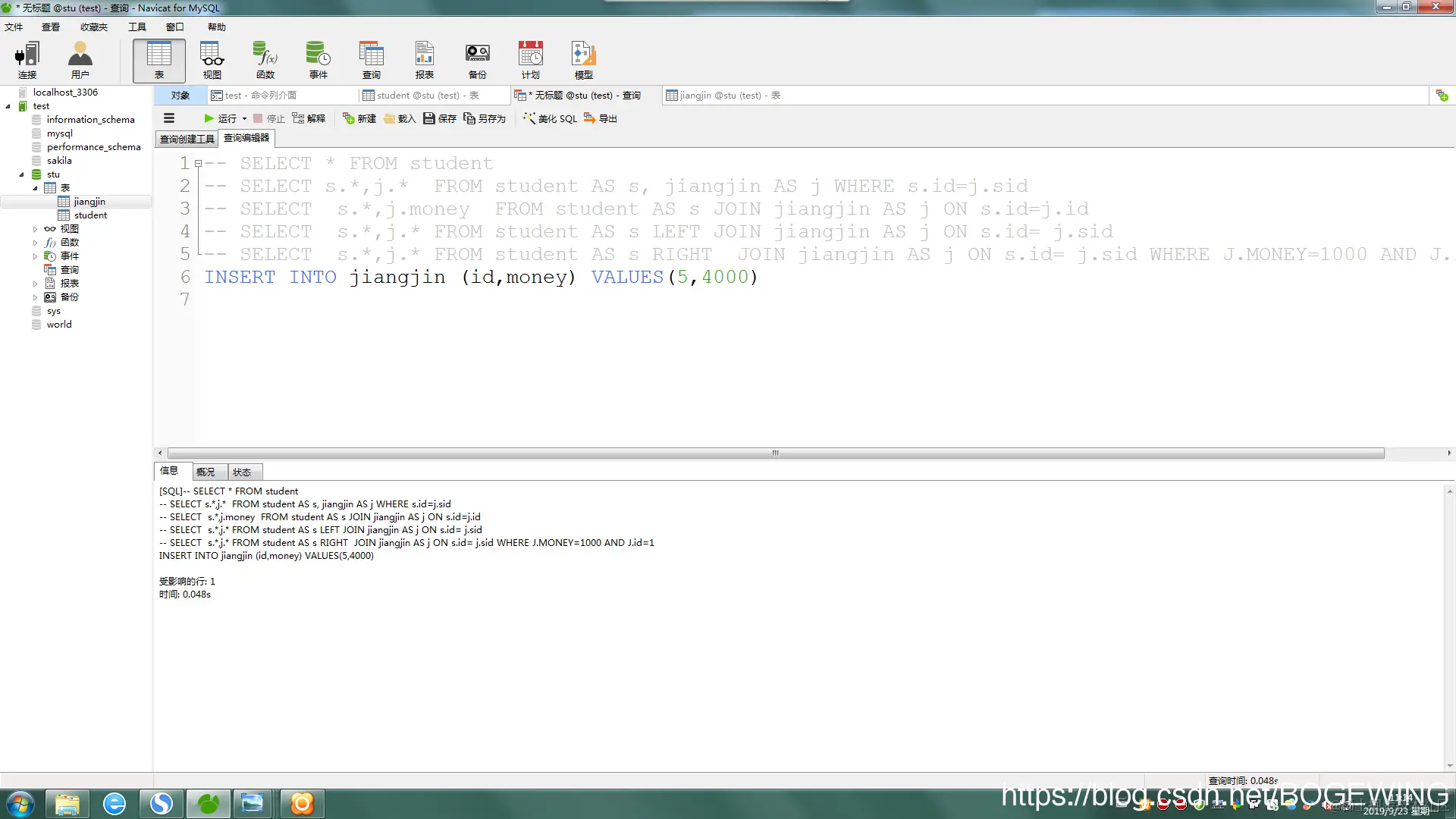Click the 保存 (Save) query button
This screenshot has height=819, width=1456.
440,118
